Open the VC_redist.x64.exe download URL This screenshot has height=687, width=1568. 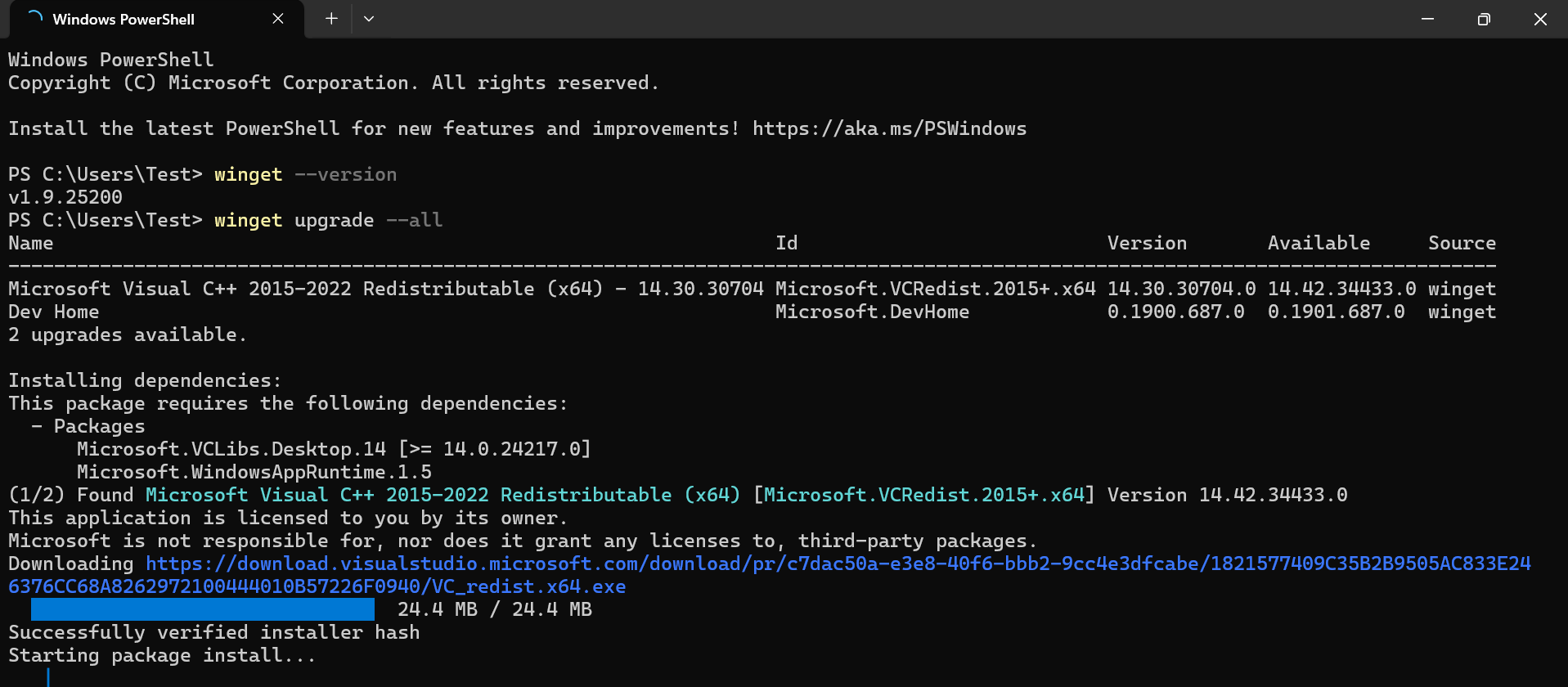pos(770,575)
